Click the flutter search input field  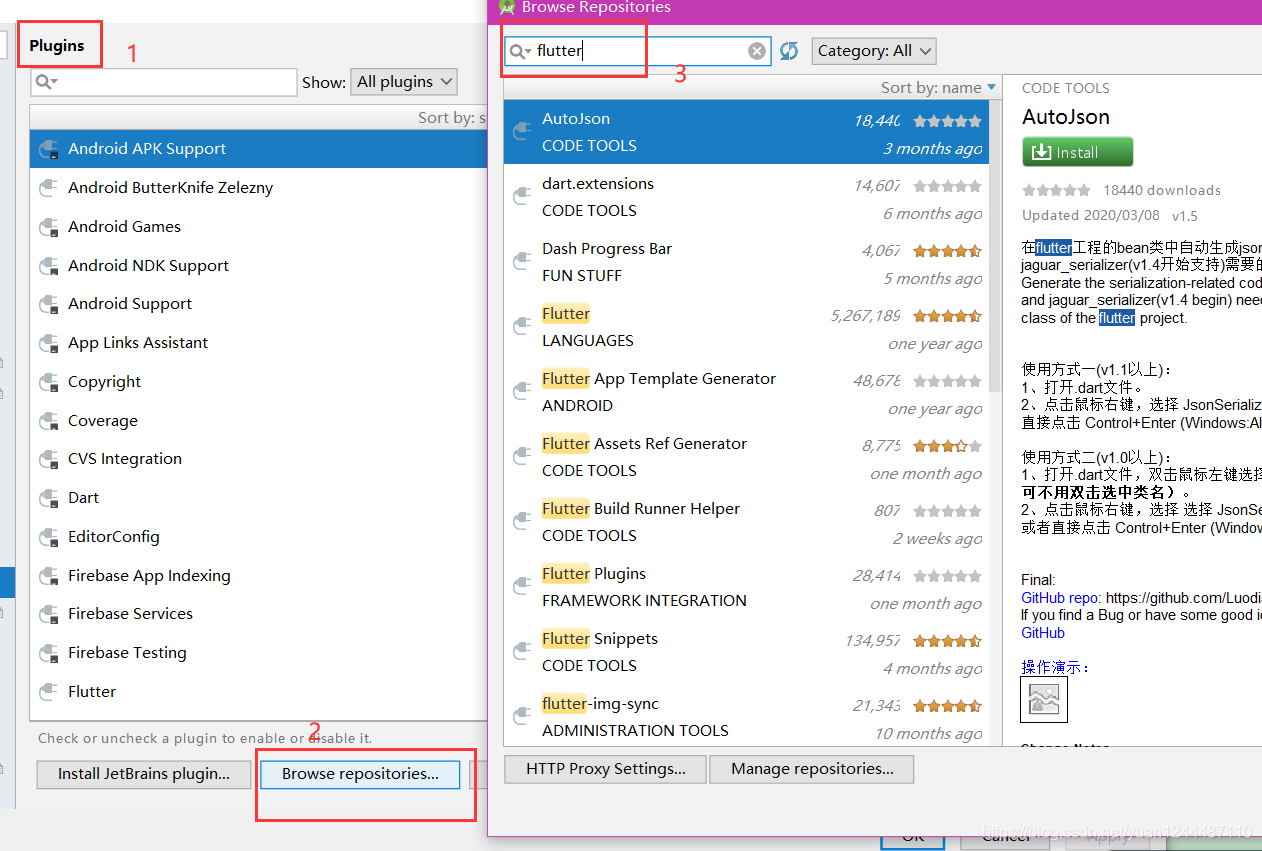(640, 51)
